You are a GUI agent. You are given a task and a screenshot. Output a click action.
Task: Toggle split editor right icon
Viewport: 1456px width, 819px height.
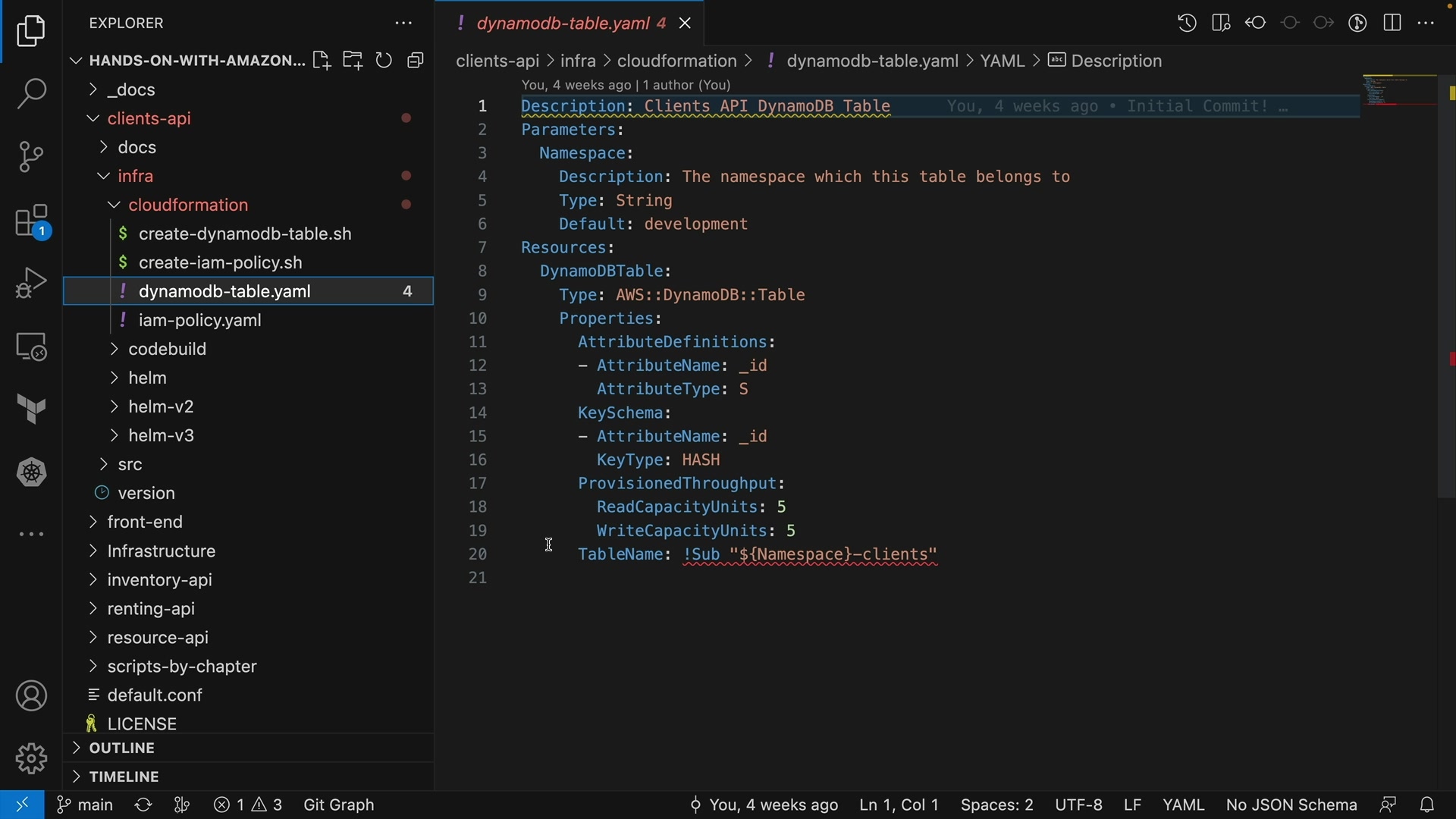click(1392, 24)
